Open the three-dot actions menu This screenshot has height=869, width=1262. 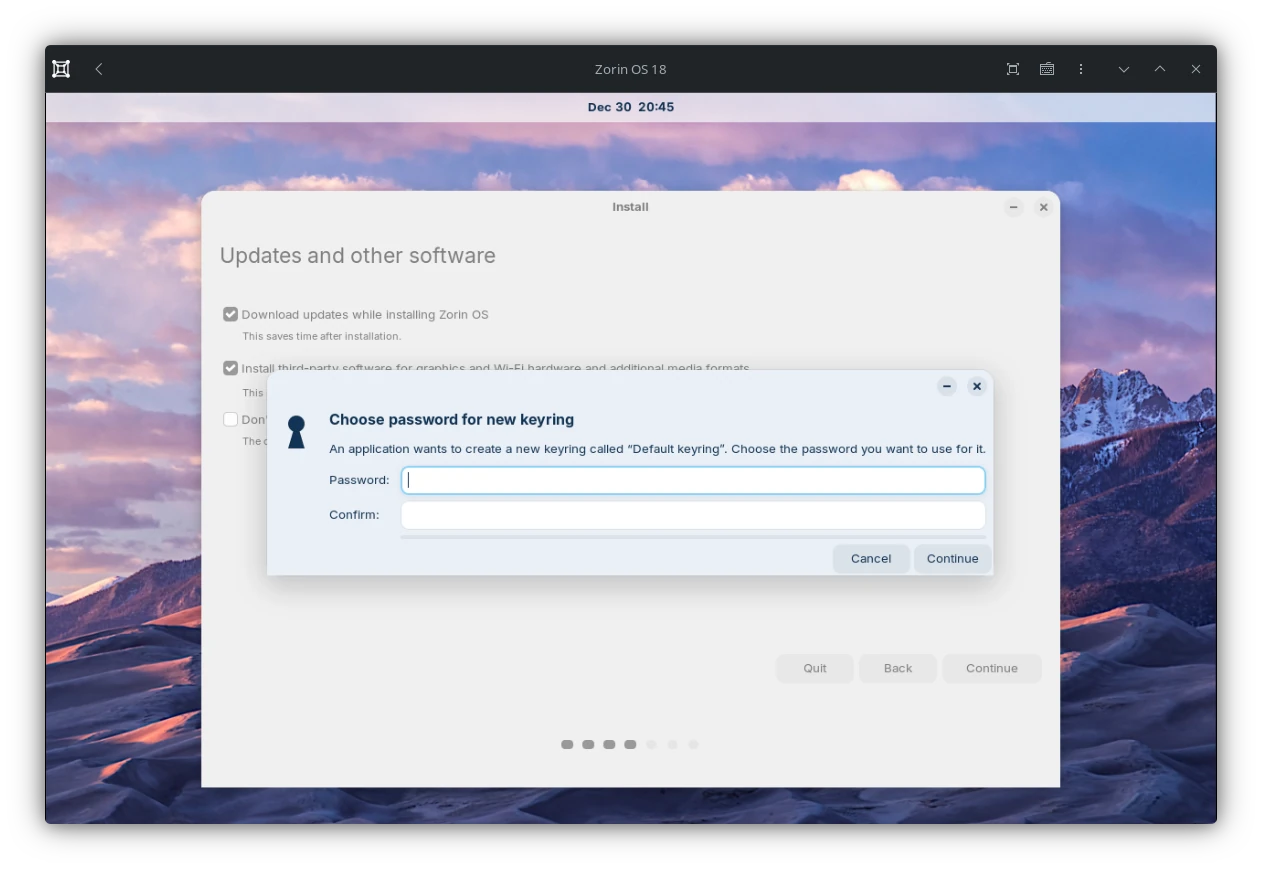point(1081,69)
